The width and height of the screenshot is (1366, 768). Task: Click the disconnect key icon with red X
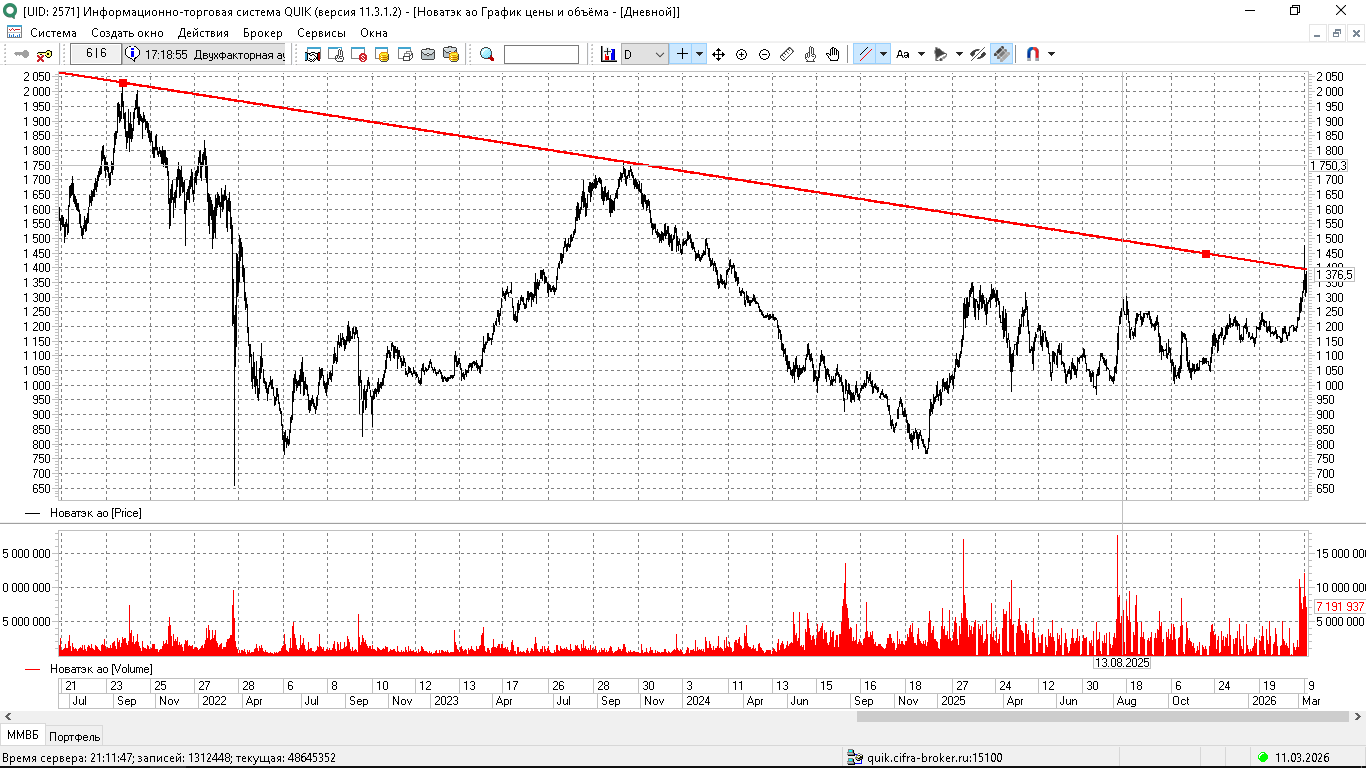[44, 54]
